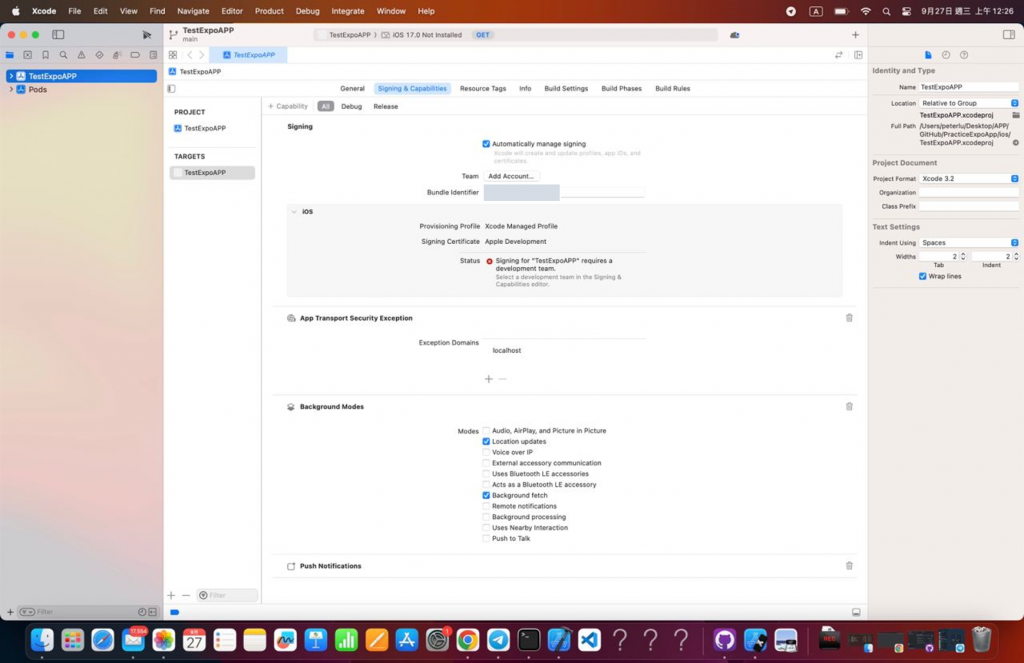Select TestExpoAPP under TARGETS
The width and height of the screenshot is (1024, 663).
pos(212,172)
